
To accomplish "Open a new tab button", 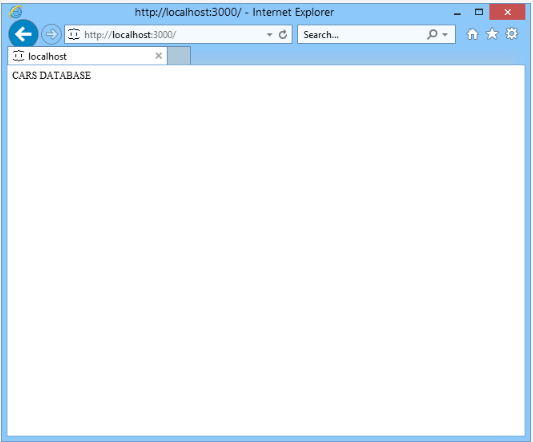I will (x=179, y=56).
